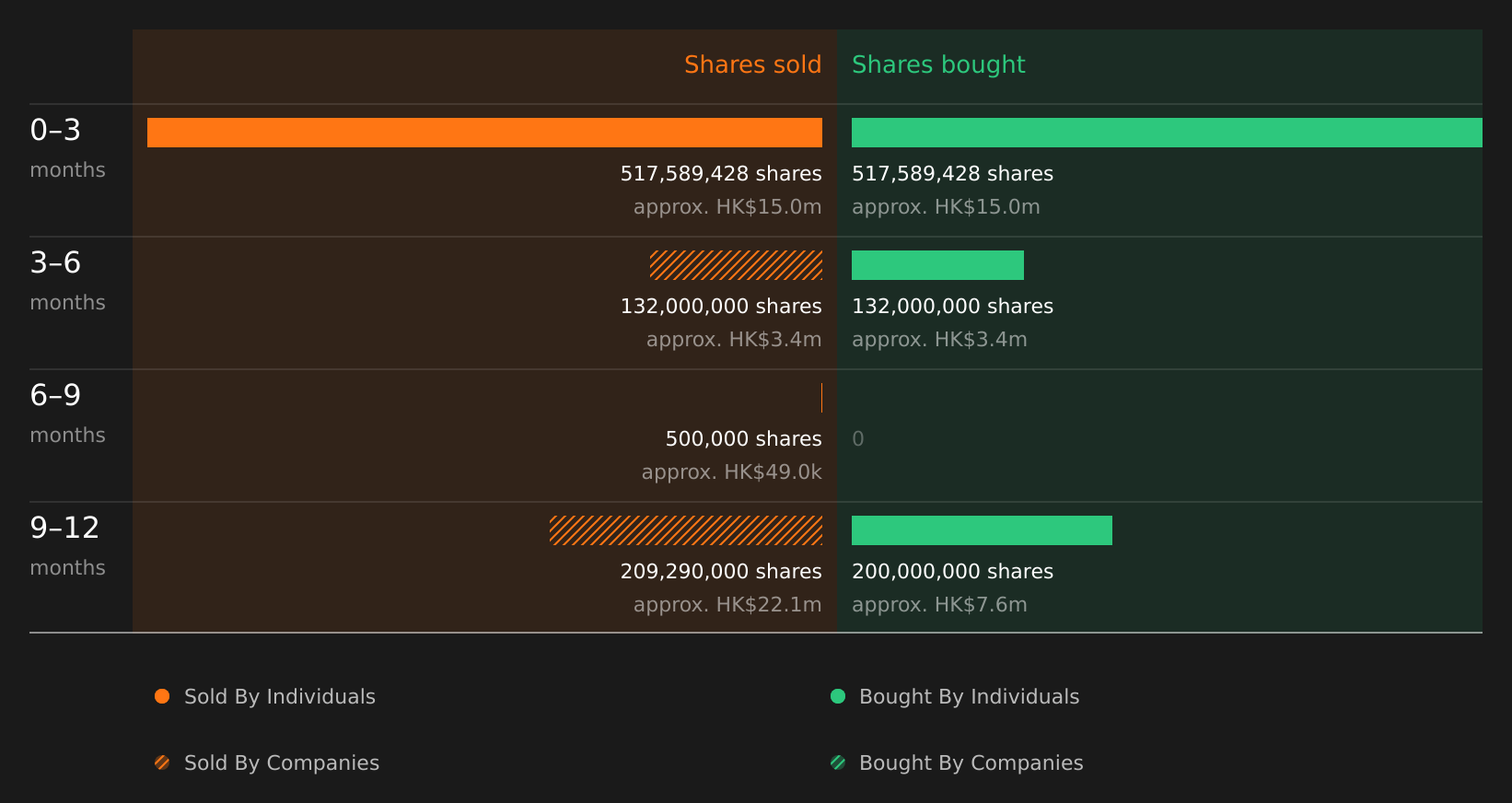Click the 209,290,000 shares value
The image size is (1512, 803).
point(721,572)
